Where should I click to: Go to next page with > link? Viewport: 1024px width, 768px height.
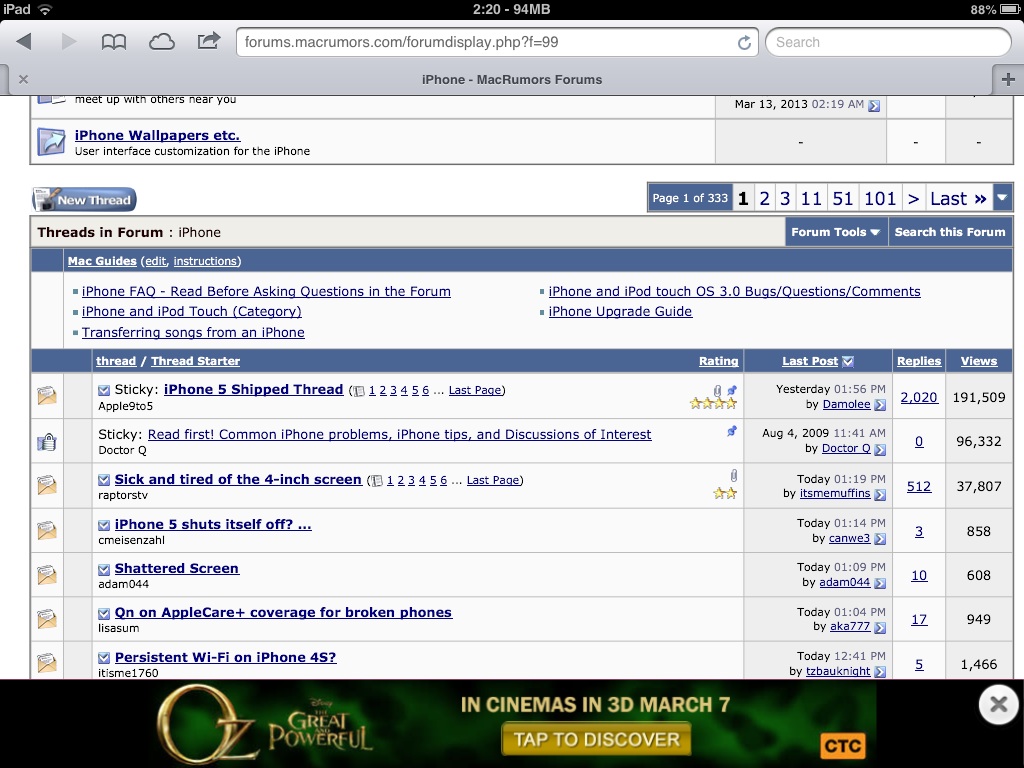click(x=913, y=198)
